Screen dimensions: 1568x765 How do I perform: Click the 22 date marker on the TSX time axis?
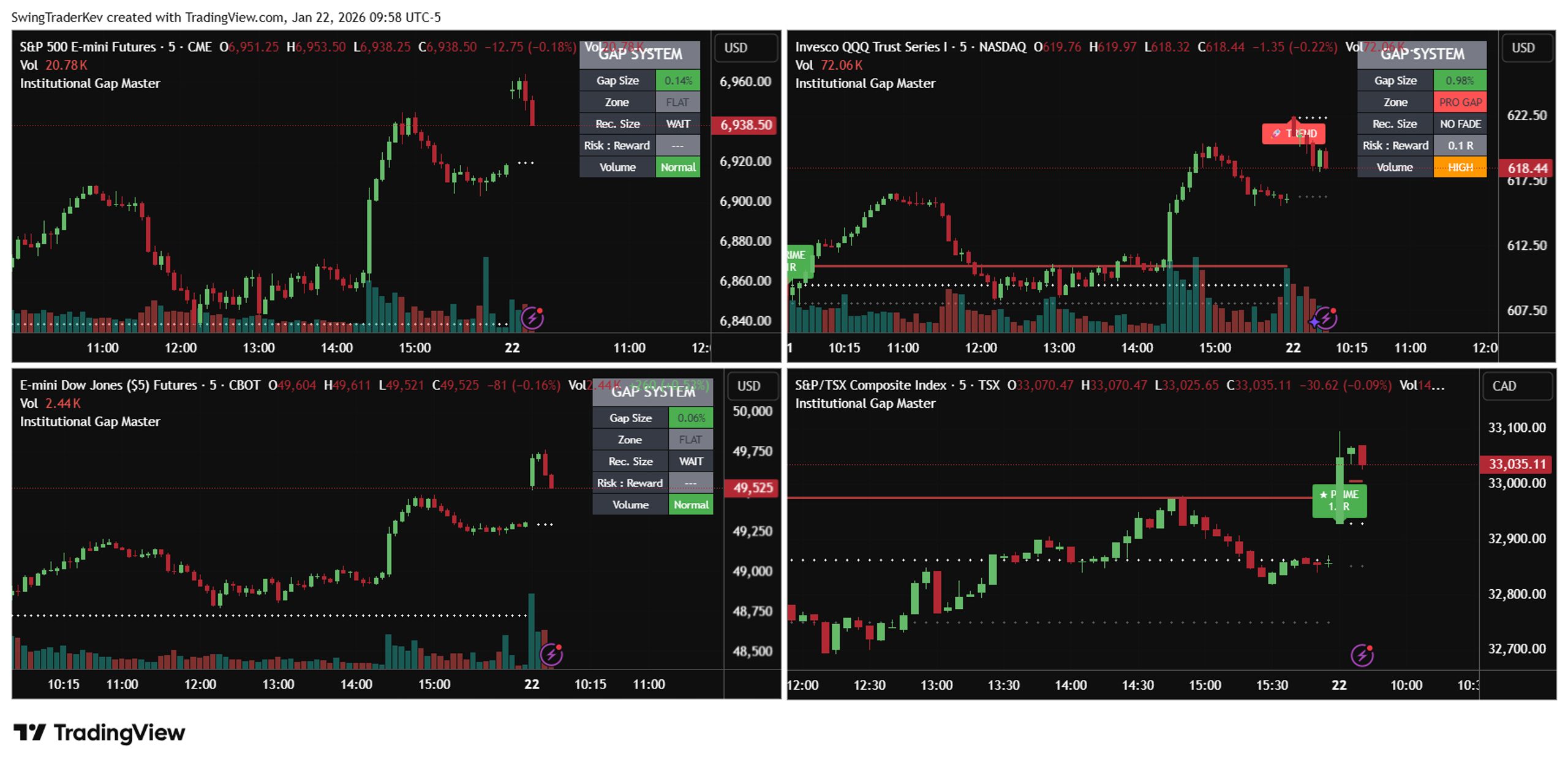point(1340,685)
